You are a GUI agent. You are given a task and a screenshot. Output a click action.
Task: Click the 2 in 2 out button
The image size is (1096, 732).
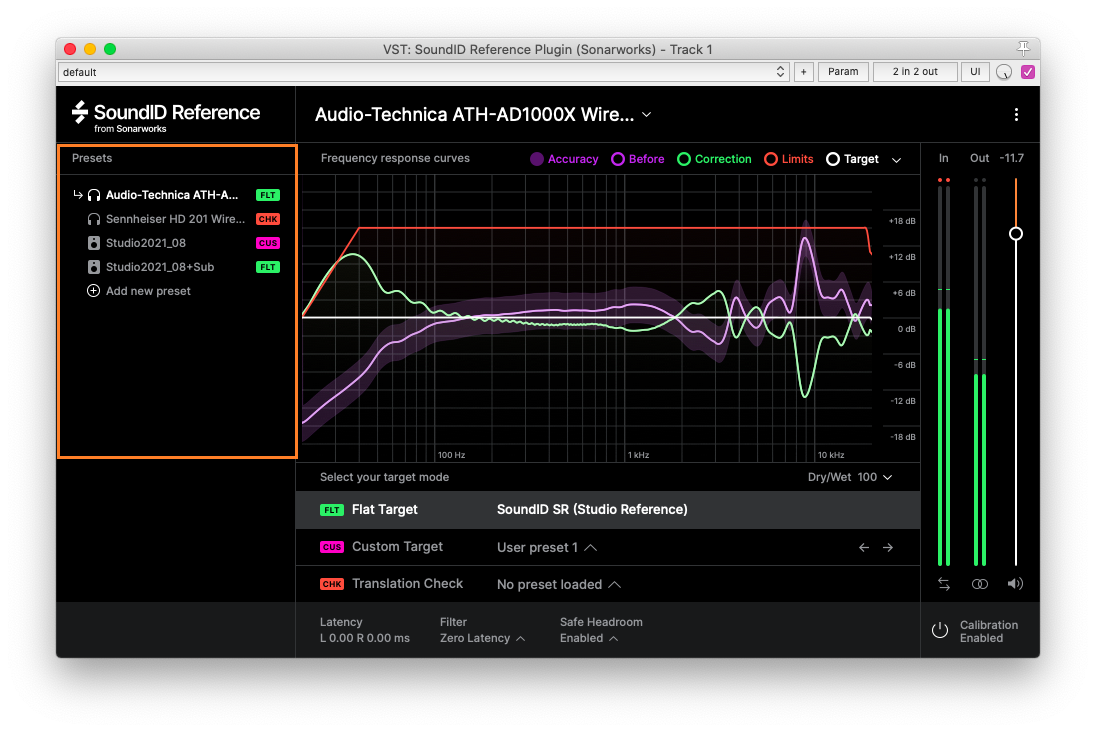[x=915, y=72]
